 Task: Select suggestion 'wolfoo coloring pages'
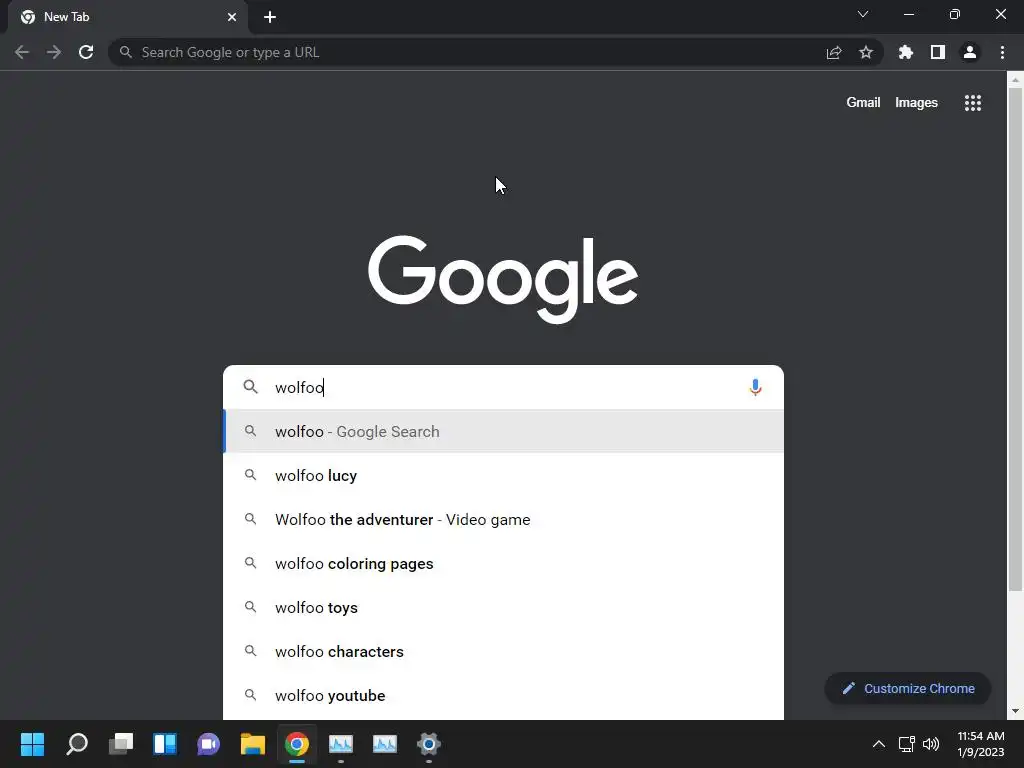point(504,564)
